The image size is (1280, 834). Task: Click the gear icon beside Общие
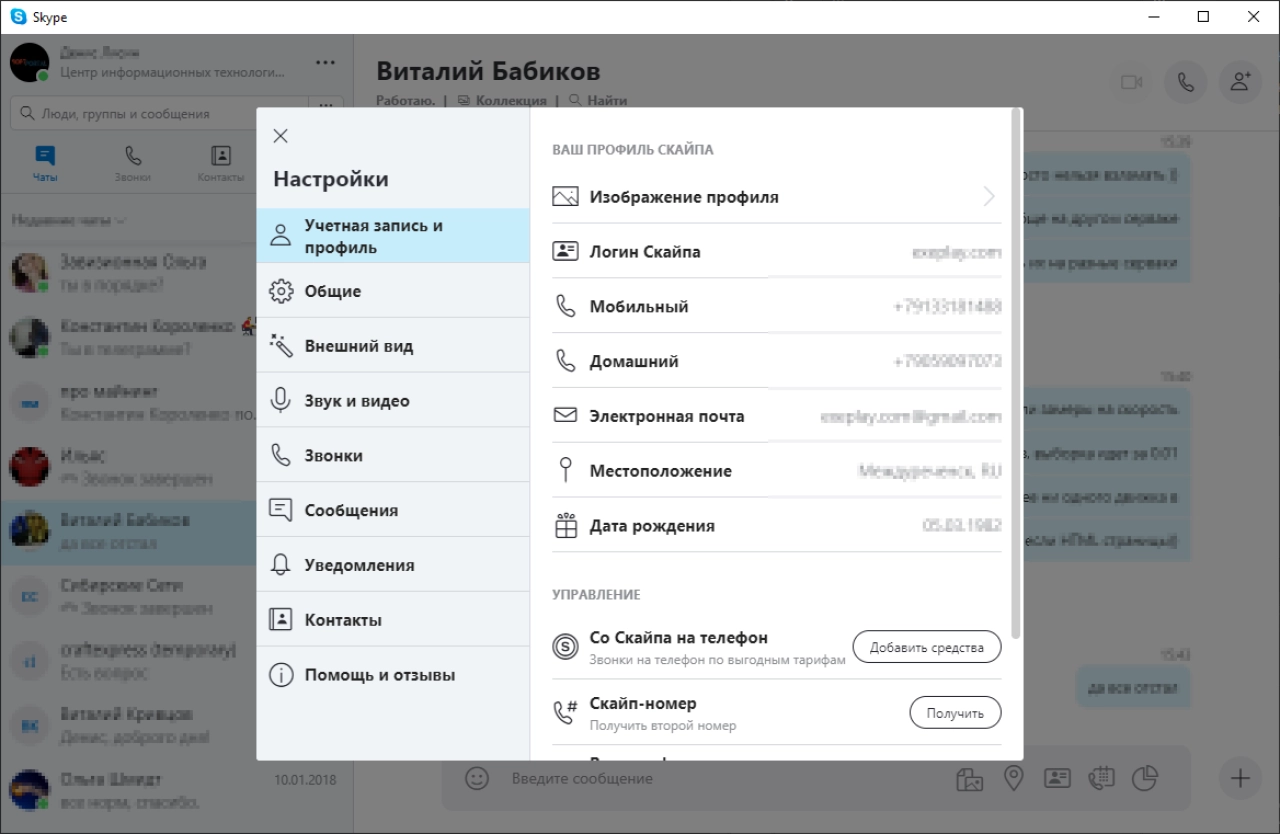(x=281, y=292)
